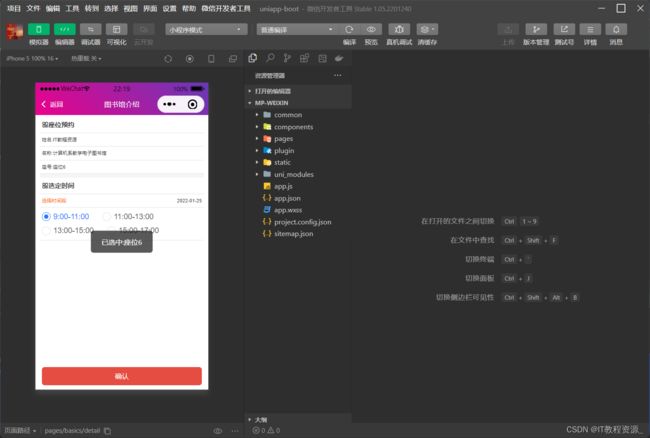The image size is (650, 438).
Task: Open the 普通编译 compile mode dropdown
Action: tap(297, 29)
